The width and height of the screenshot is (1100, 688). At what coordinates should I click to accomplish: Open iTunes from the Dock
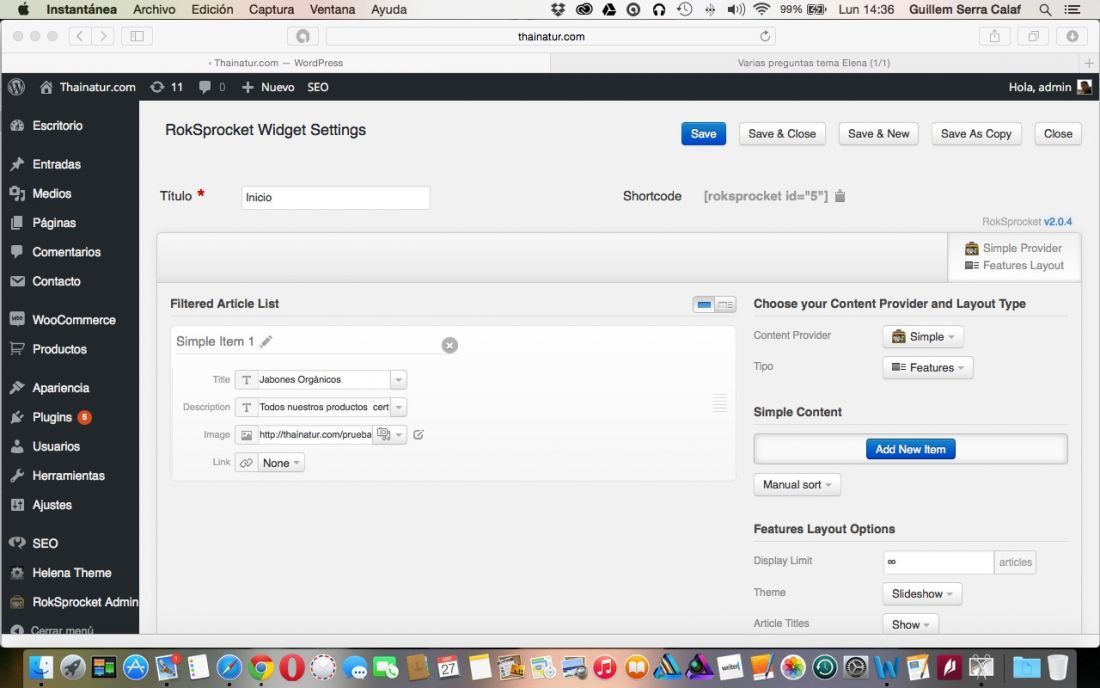(604, 667)
